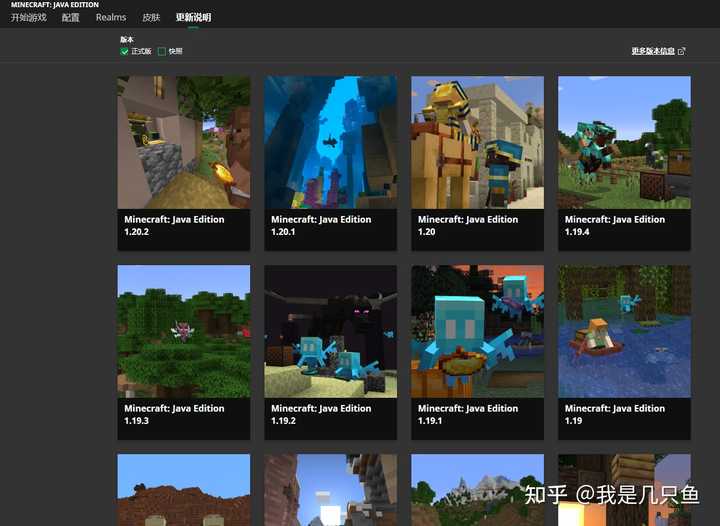Open the Java Edition 1.19.1 card image

pyautogui.click(x=478, y=331)
